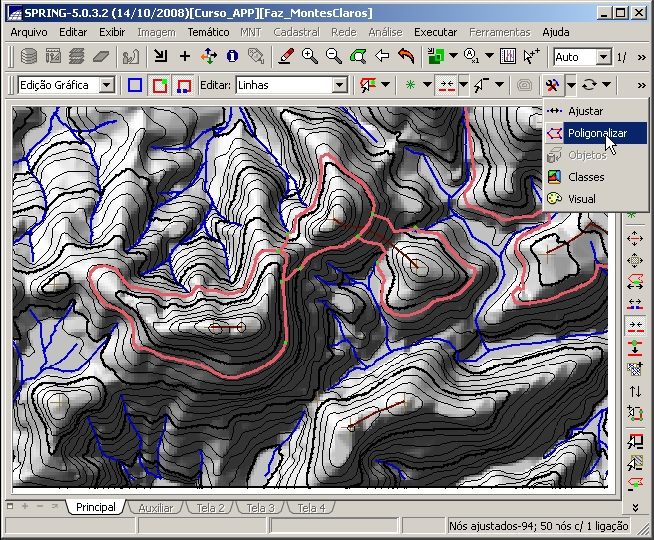The image size is (654, 540).
Task: Click the info tool icon
Action: tap(232, 57)
